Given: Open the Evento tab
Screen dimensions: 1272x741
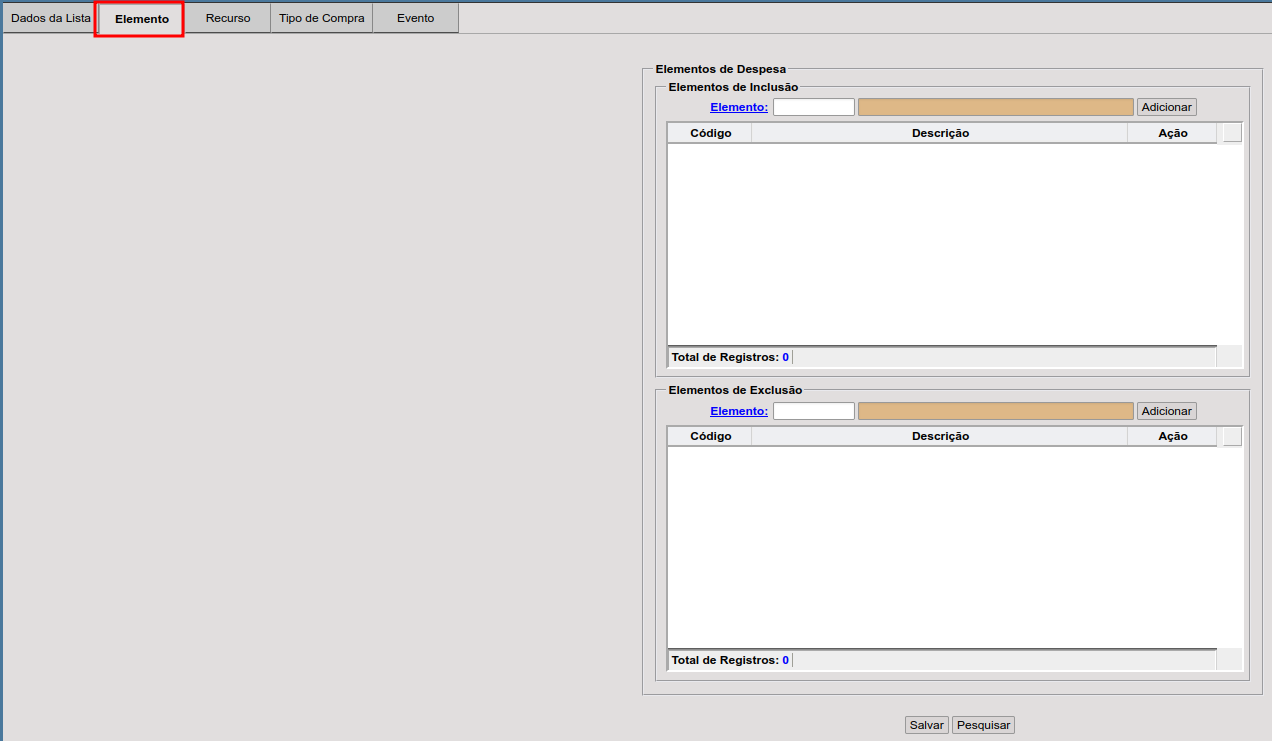Looking at the screenshot, I should tap(415, 18).
